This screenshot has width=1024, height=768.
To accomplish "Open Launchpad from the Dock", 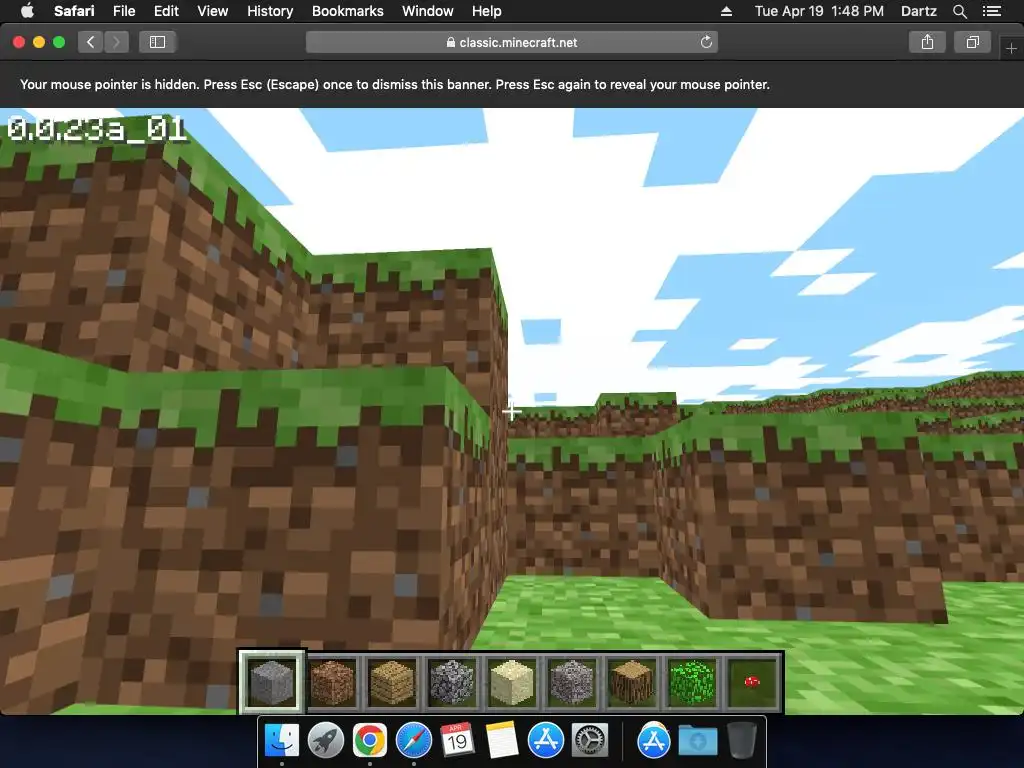I will (326, 741).
